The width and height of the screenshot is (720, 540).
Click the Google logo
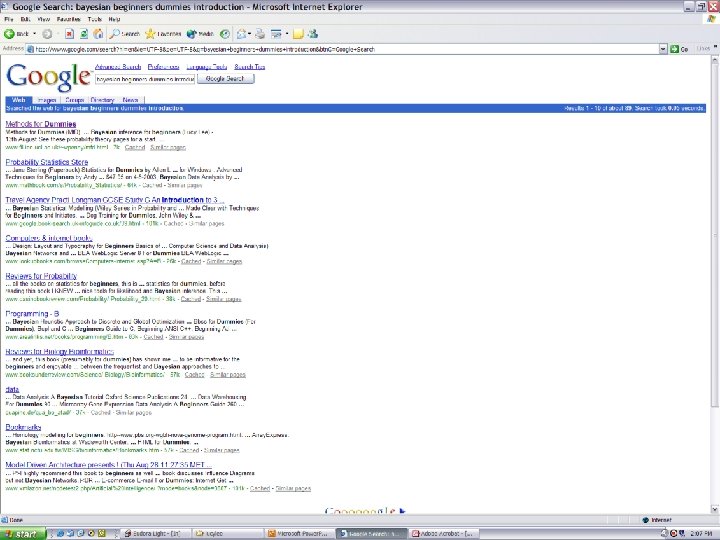coord(48,76)
